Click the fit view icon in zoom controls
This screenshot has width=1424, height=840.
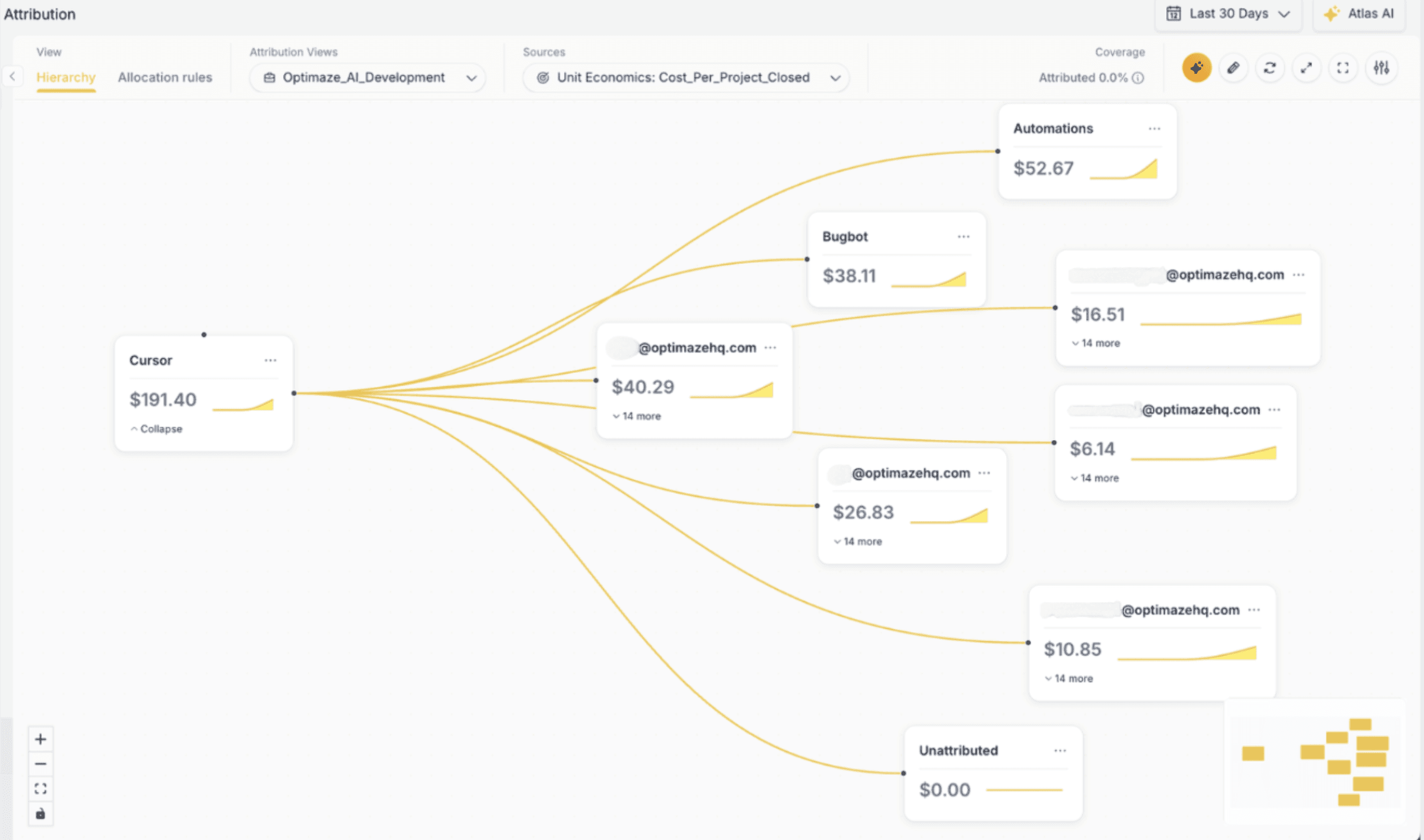pos(41,788)
